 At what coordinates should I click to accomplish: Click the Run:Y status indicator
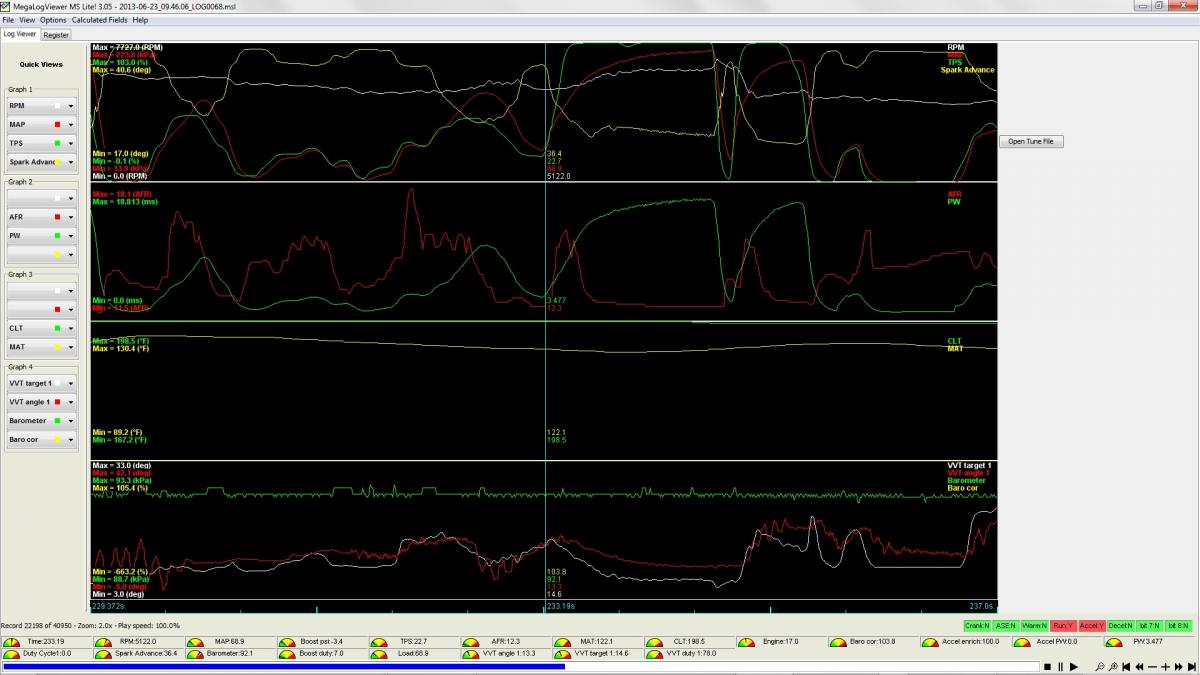pos(1062,625)
